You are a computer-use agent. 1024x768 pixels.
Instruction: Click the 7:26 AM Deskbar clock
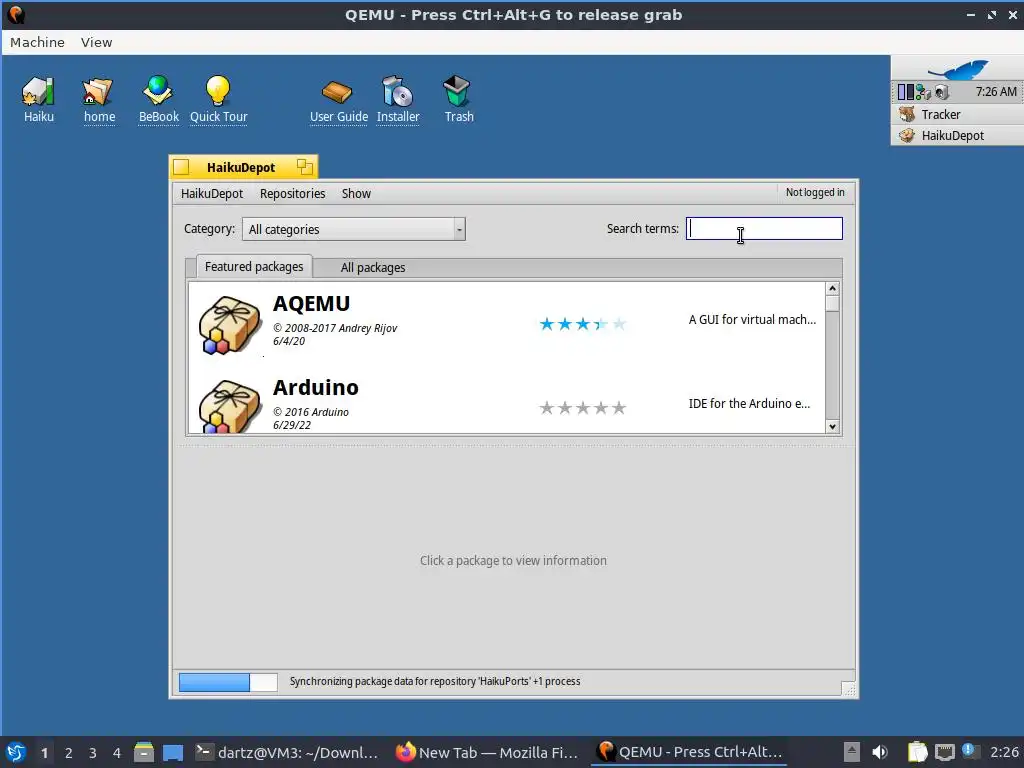pyautogui.click(x=996, y=92)
